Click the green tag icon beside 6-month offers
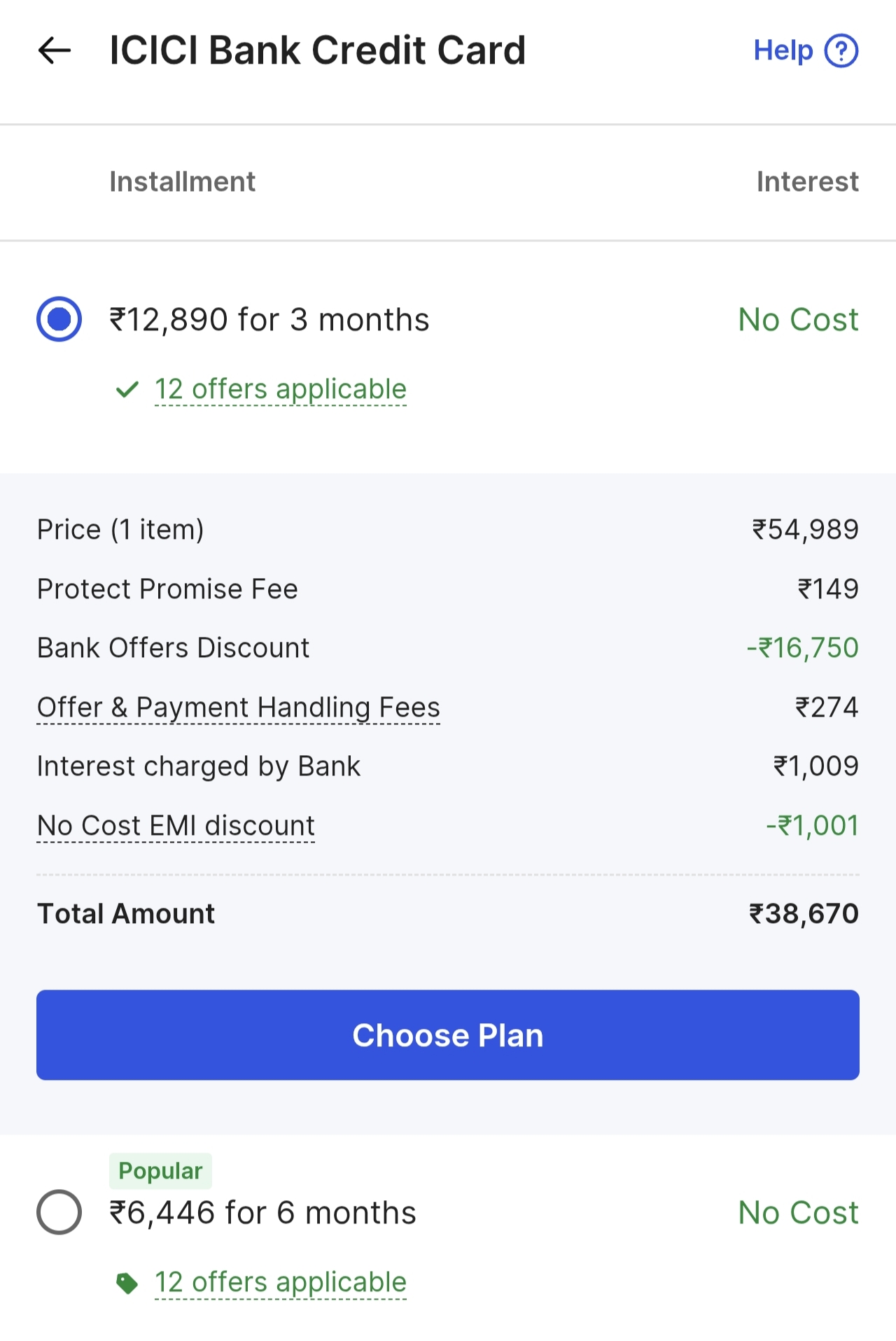The height and width of the screenshot is (1341, 896). click(x=127, y=1283)
